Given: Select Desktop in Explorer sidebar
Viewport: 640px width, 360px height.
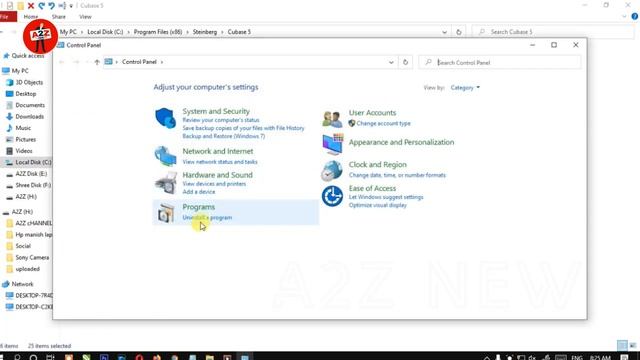Looking at the screenshot, I should 26,94.
